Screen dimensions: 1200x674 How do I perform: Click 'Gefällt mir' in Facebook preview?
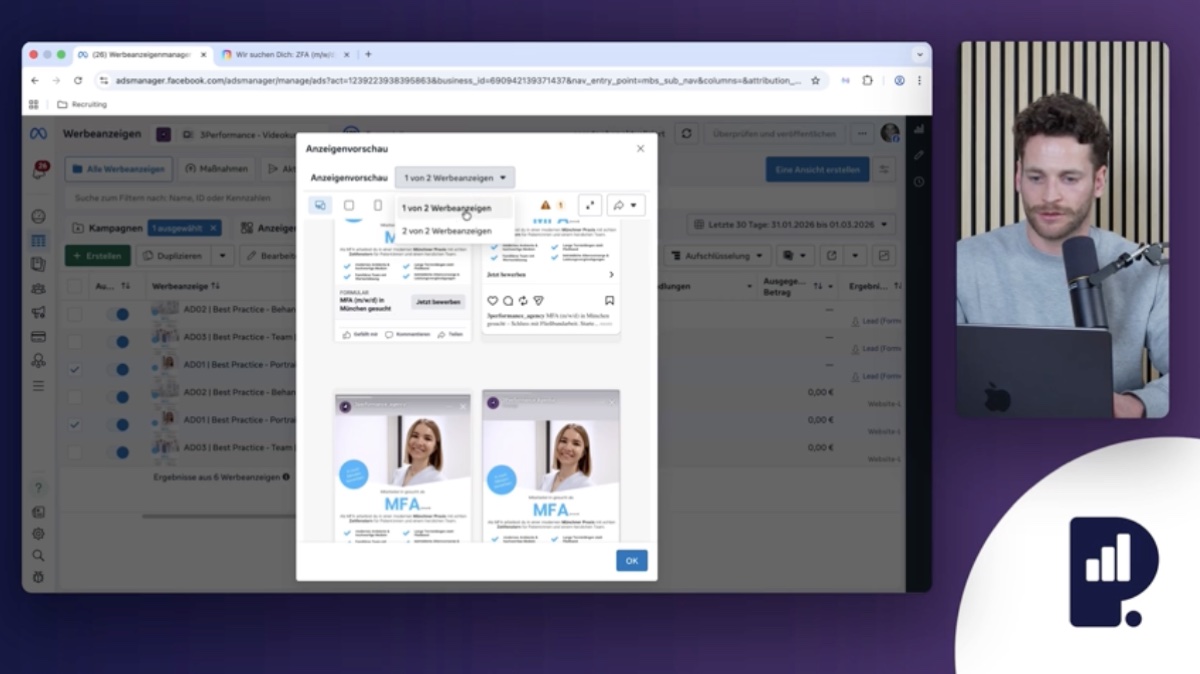tap(360, 334)
